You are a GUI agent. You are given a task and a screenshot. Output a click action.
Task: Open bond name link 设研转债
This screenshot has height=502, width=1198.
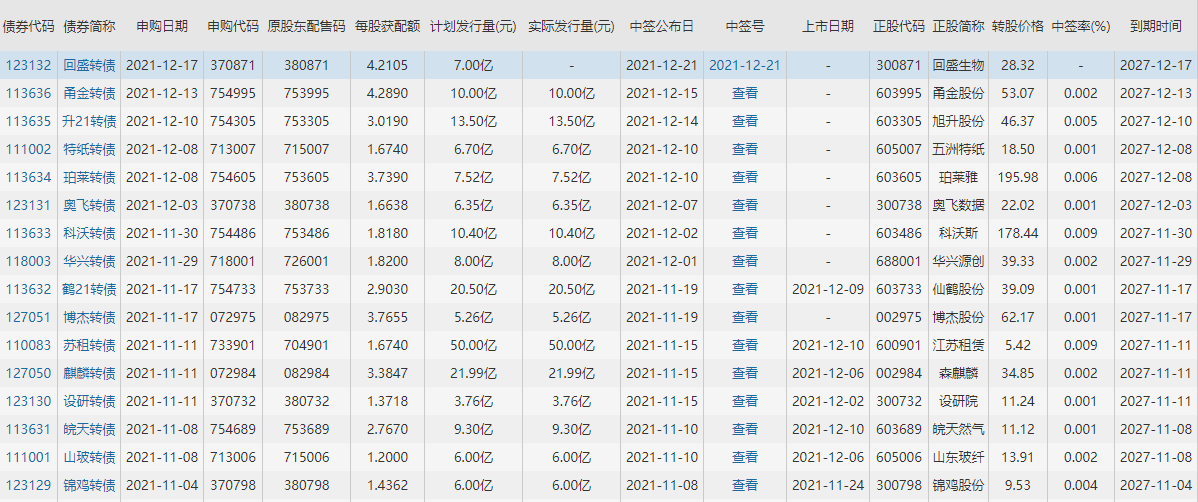(89, 401)
